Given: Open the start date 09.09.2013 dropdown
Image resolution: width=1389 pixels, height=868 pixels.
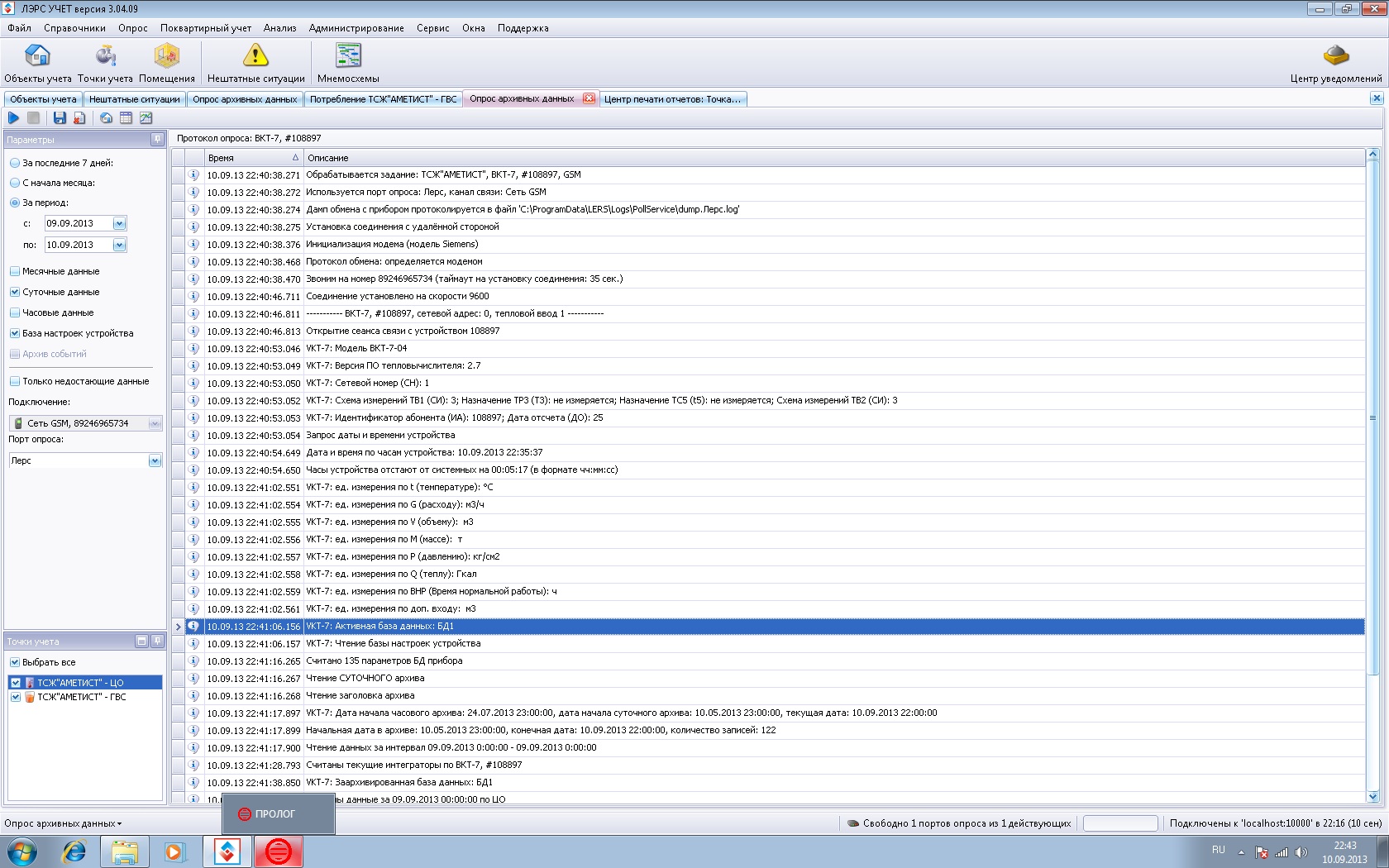Looking at the screenshot, I should coord(119,223).
